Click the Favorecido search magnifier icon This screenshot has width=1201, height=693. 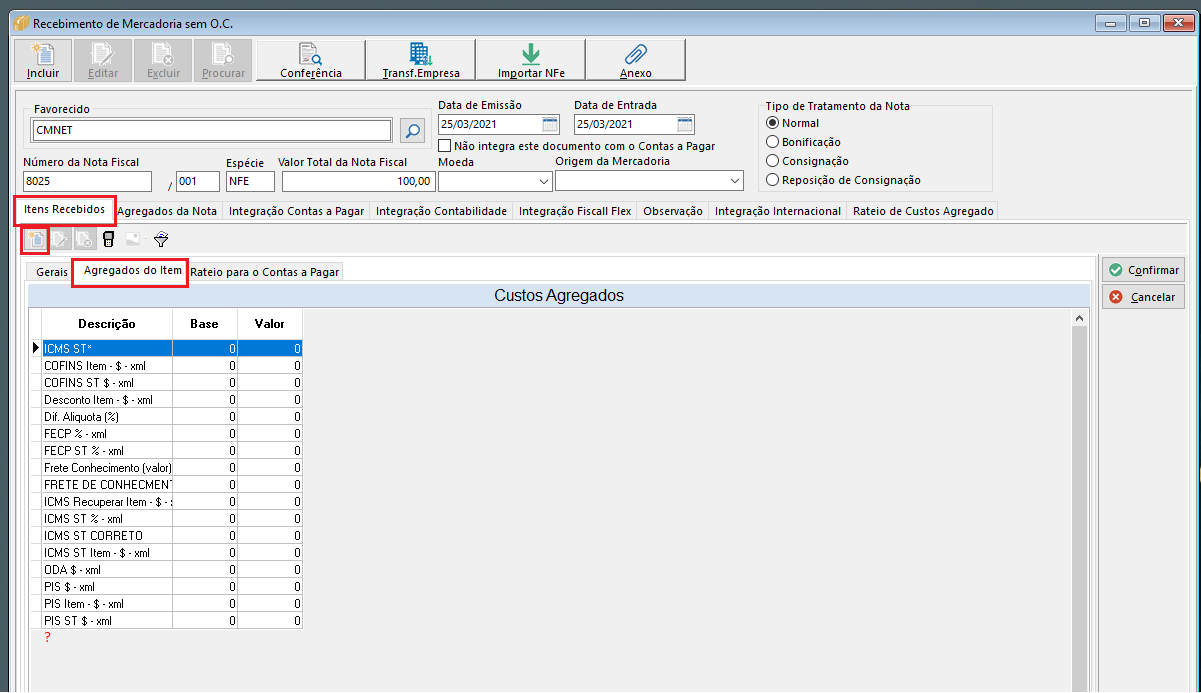click(x=413, y=130)
